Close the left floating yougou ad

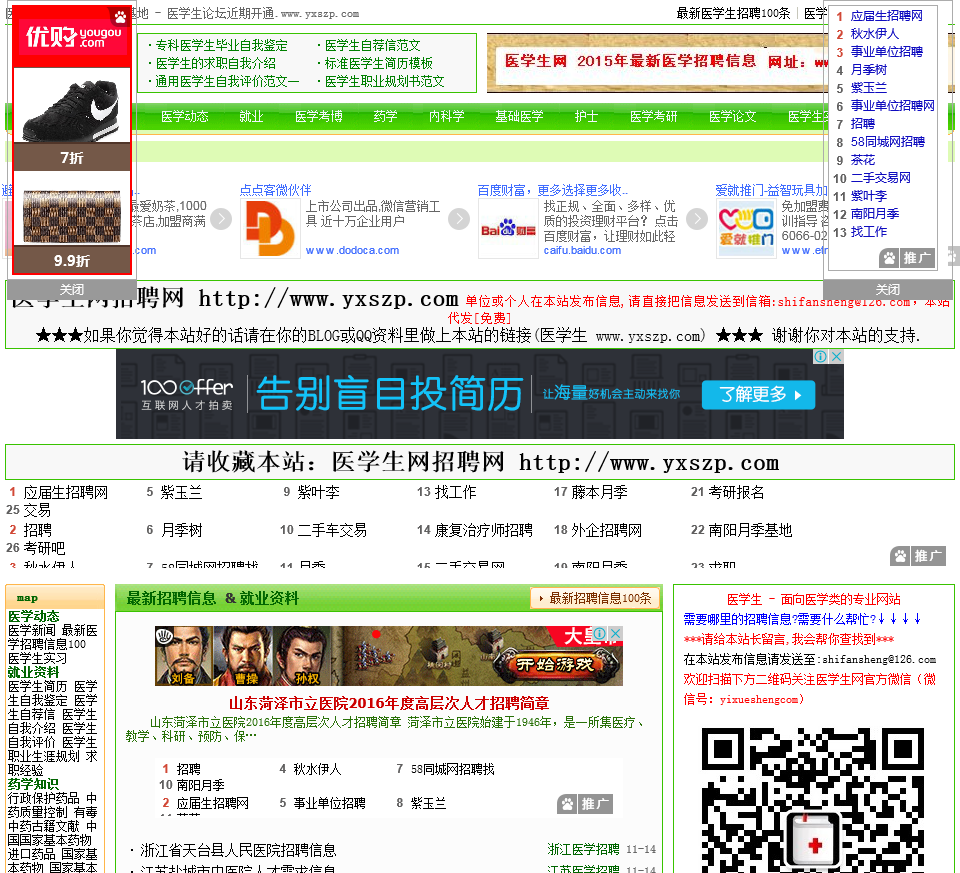[72, 289]
